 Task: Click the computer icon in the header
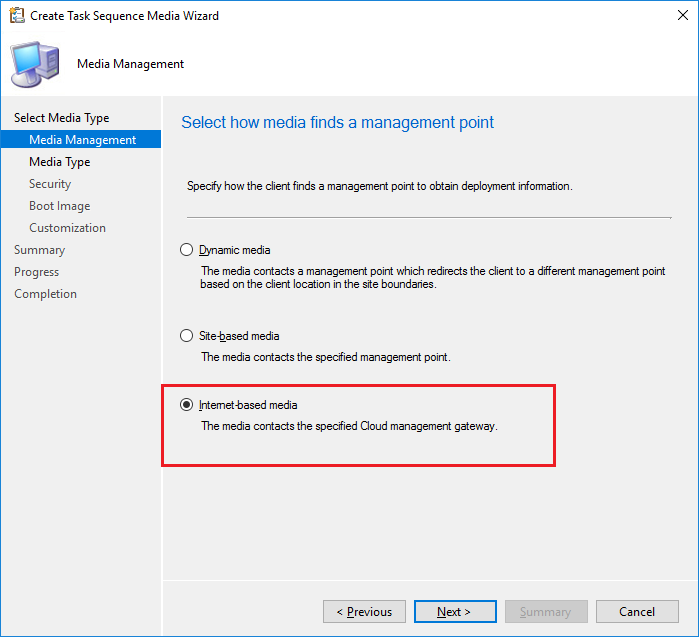(x=35, y=64)
